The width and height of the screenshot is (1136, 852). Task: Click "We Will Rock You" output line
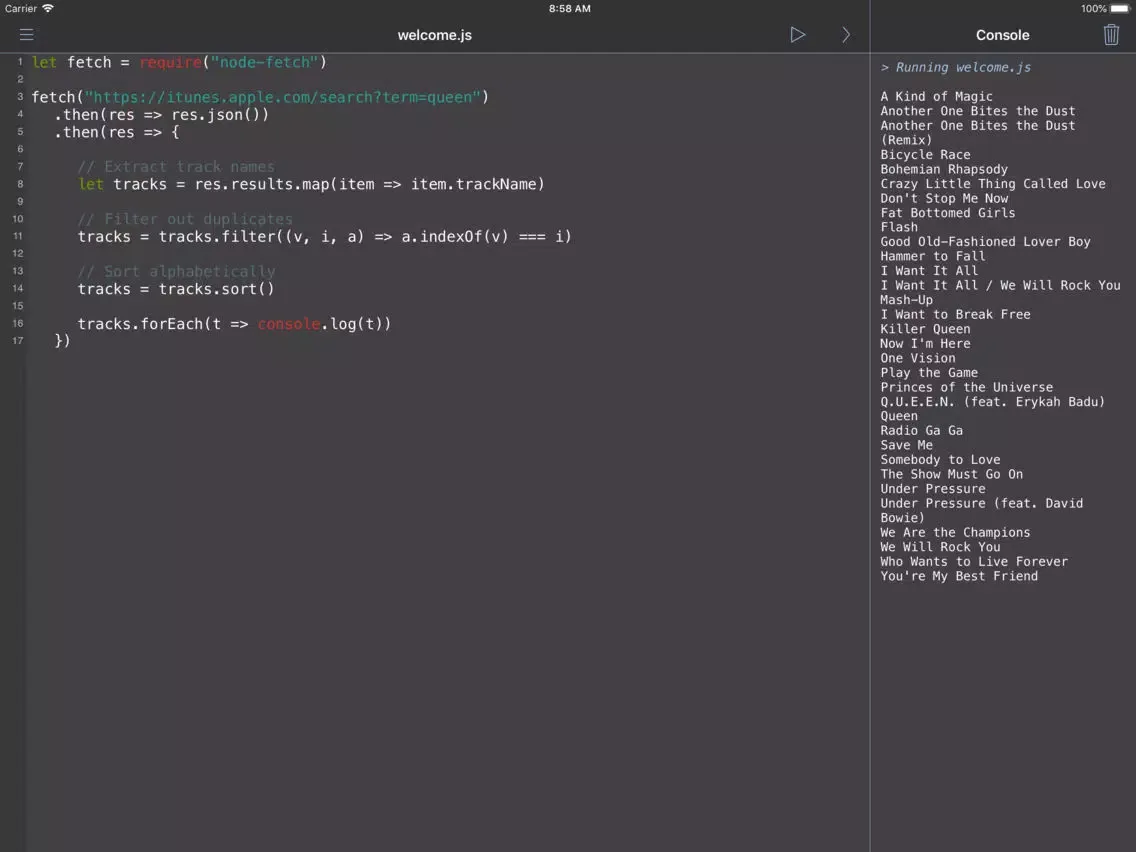[940, 546]
